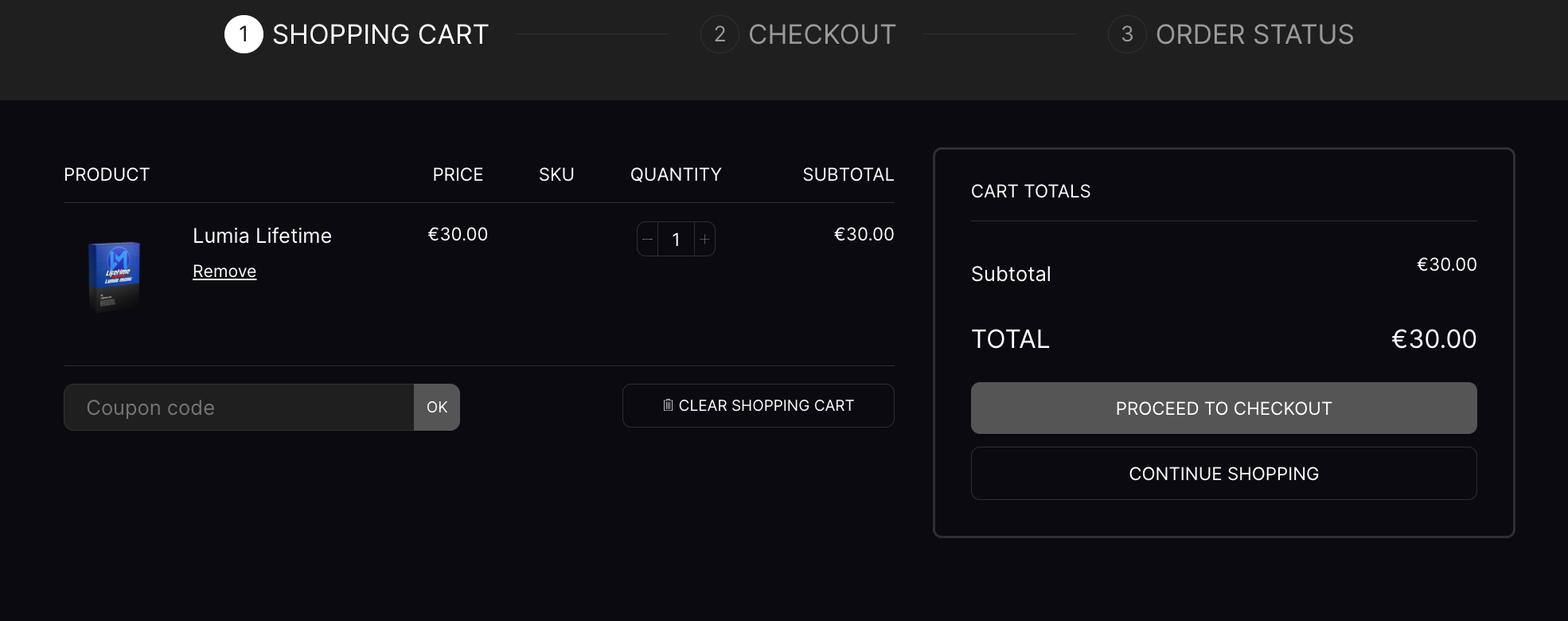Click the step 2 circle icon
Screen dimensions: 1568x621
point(720,34)
